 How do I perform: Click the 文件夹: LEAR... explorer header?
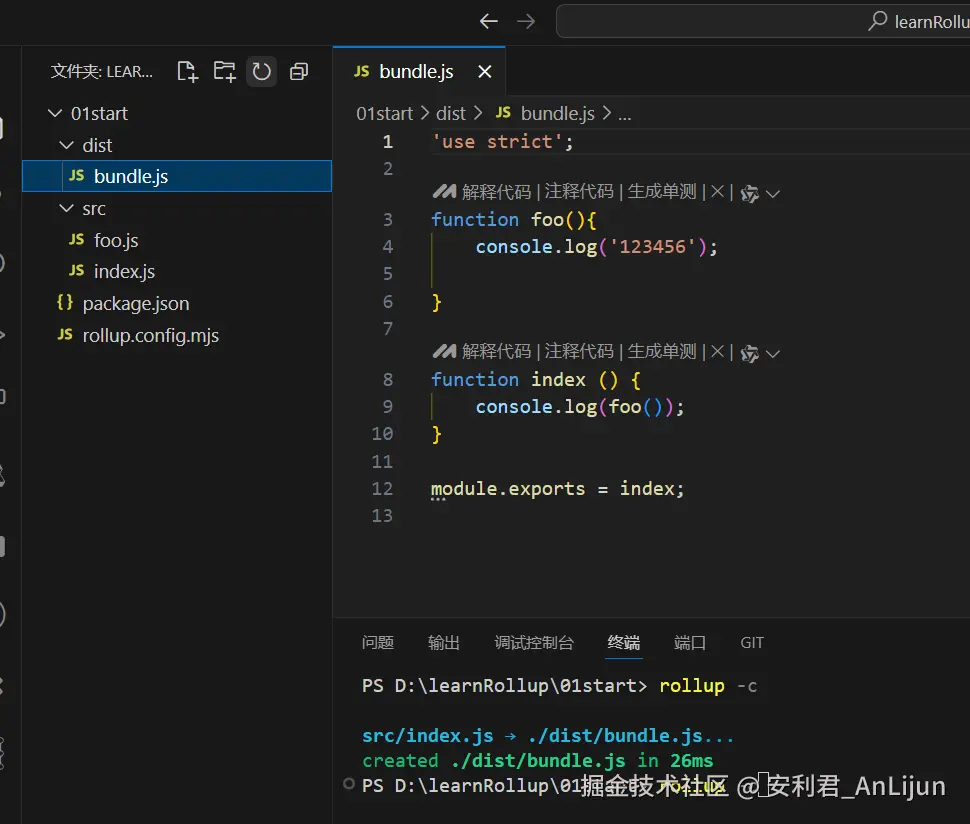(101, 72)
